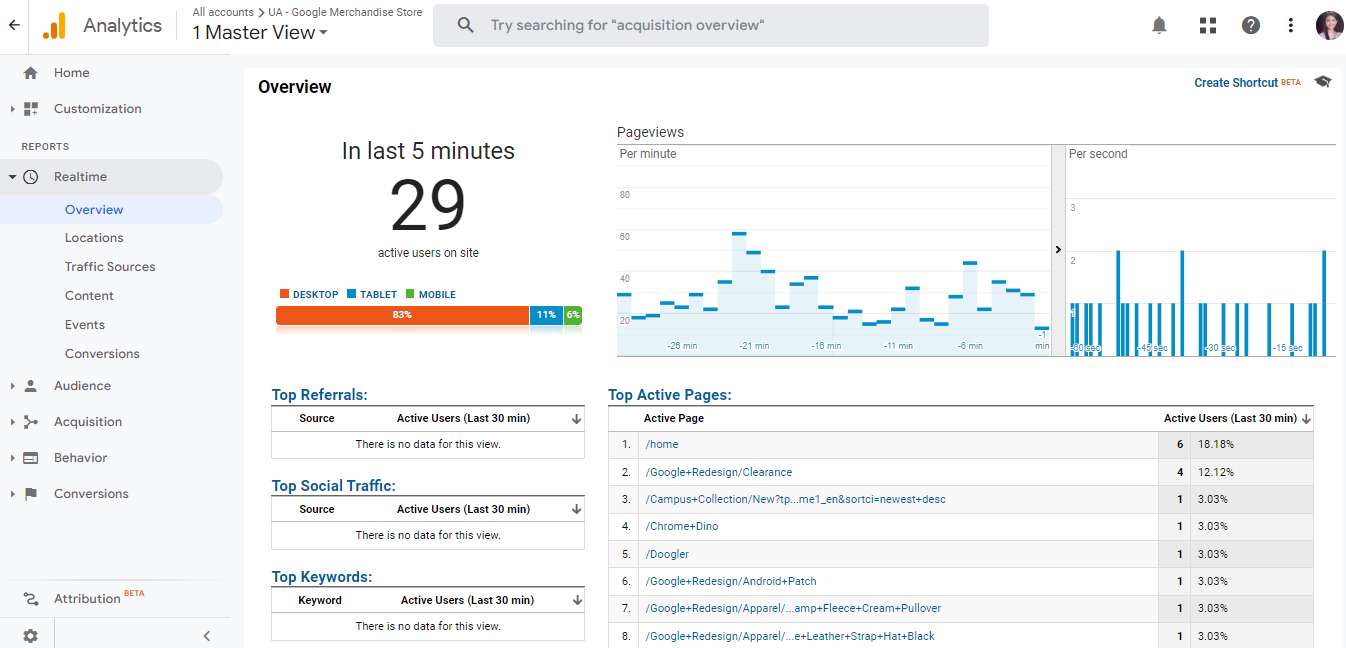Click the Create Shortcut link
1346x648 pixels.
pyautogui.click(x=1236, y=82)
